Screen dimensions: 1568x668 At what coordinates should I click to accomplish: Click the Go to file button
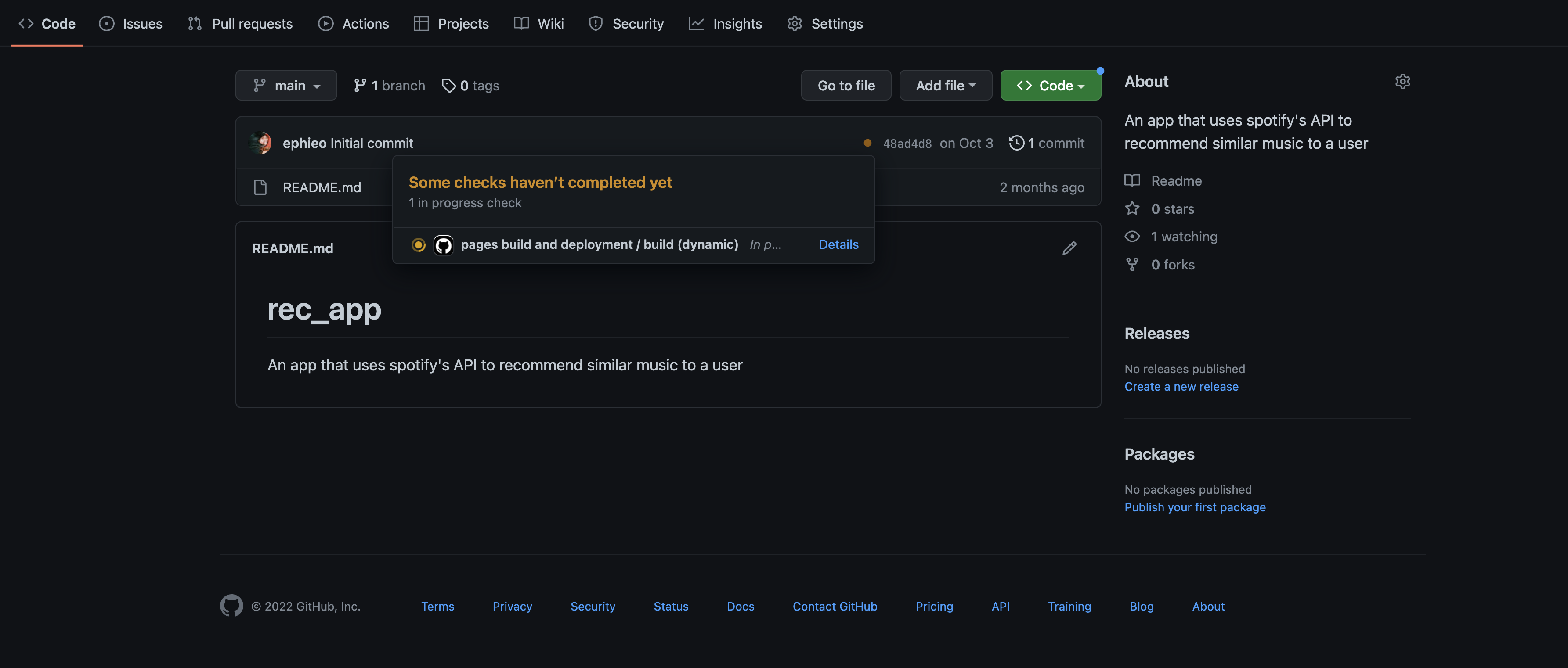click(x=846, y=85)
